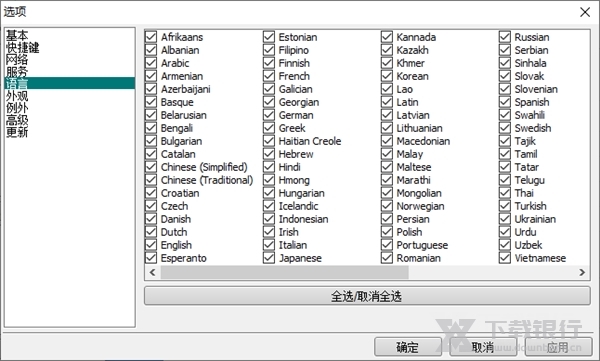The height and width of the screenshot is (361, 600).
Task: Disable the Spanish language
Action: (x=505, y=102)
